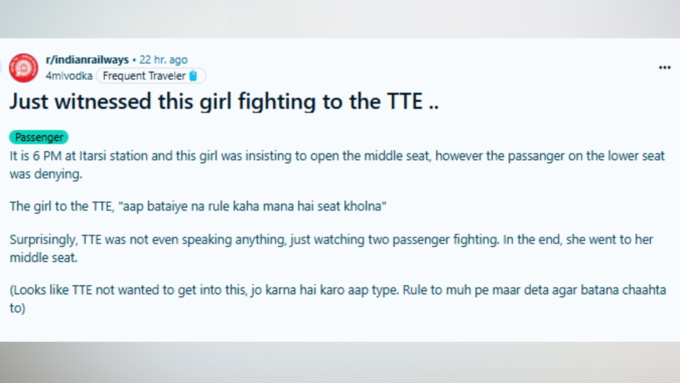Click 'middle seat.' ending the third paragraph
Image resolution: width=680 pixels, height=383 pixels.
43,258
